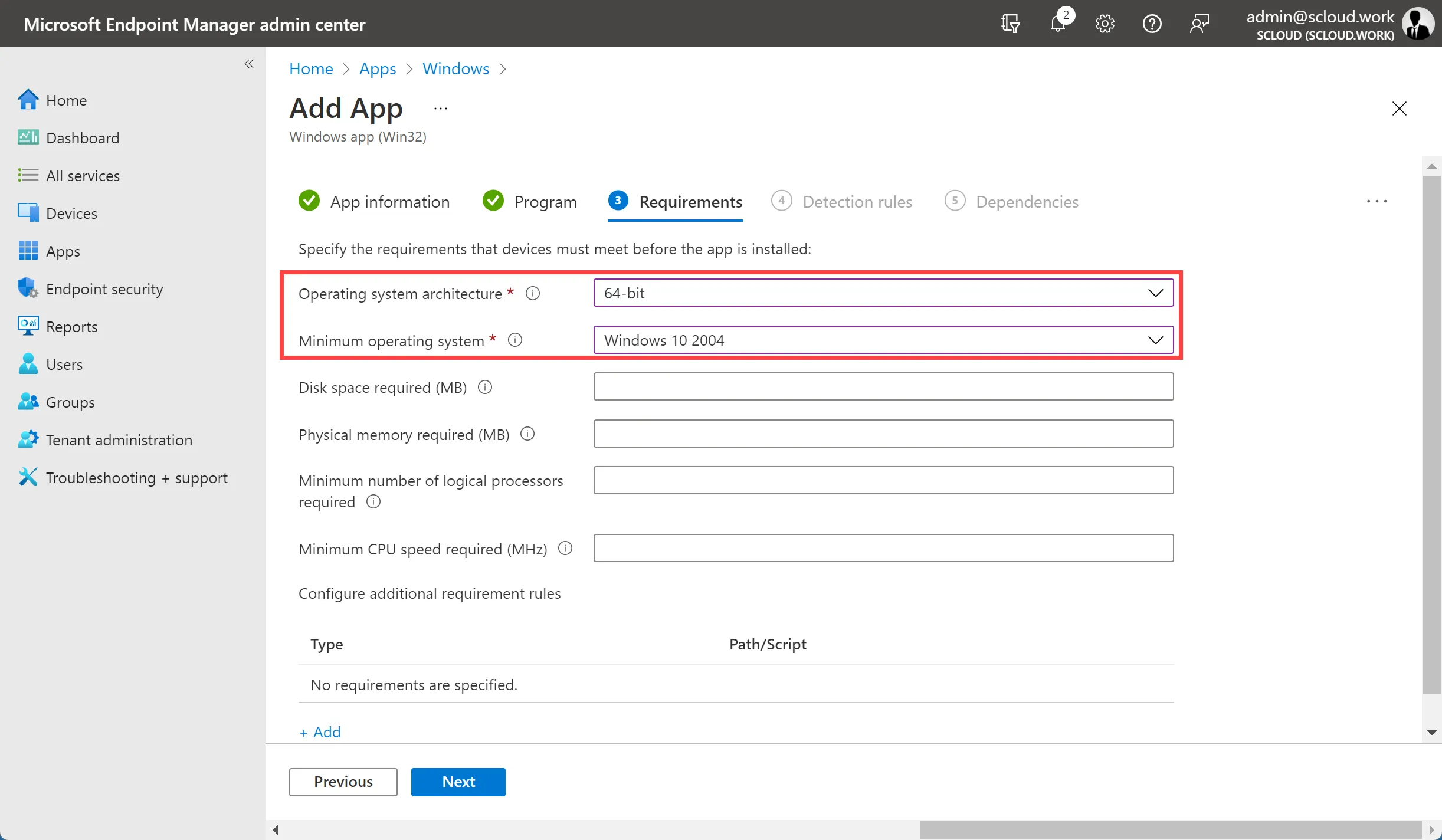Click the Minimum CPU speed input field
This screenshot has height=840, width=1442.
click(x=883, y=548)
